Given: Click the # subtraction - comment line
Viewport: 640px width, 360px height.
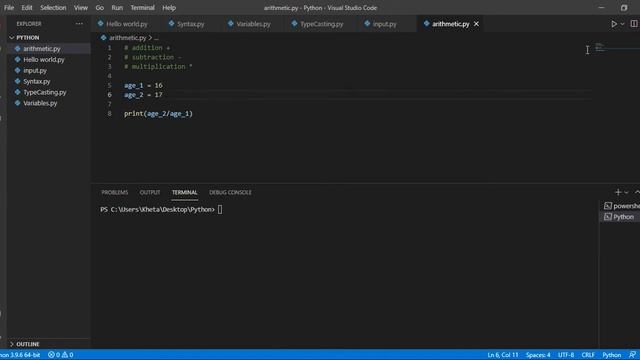Looking at the screenshot, I should click(153, 57).
